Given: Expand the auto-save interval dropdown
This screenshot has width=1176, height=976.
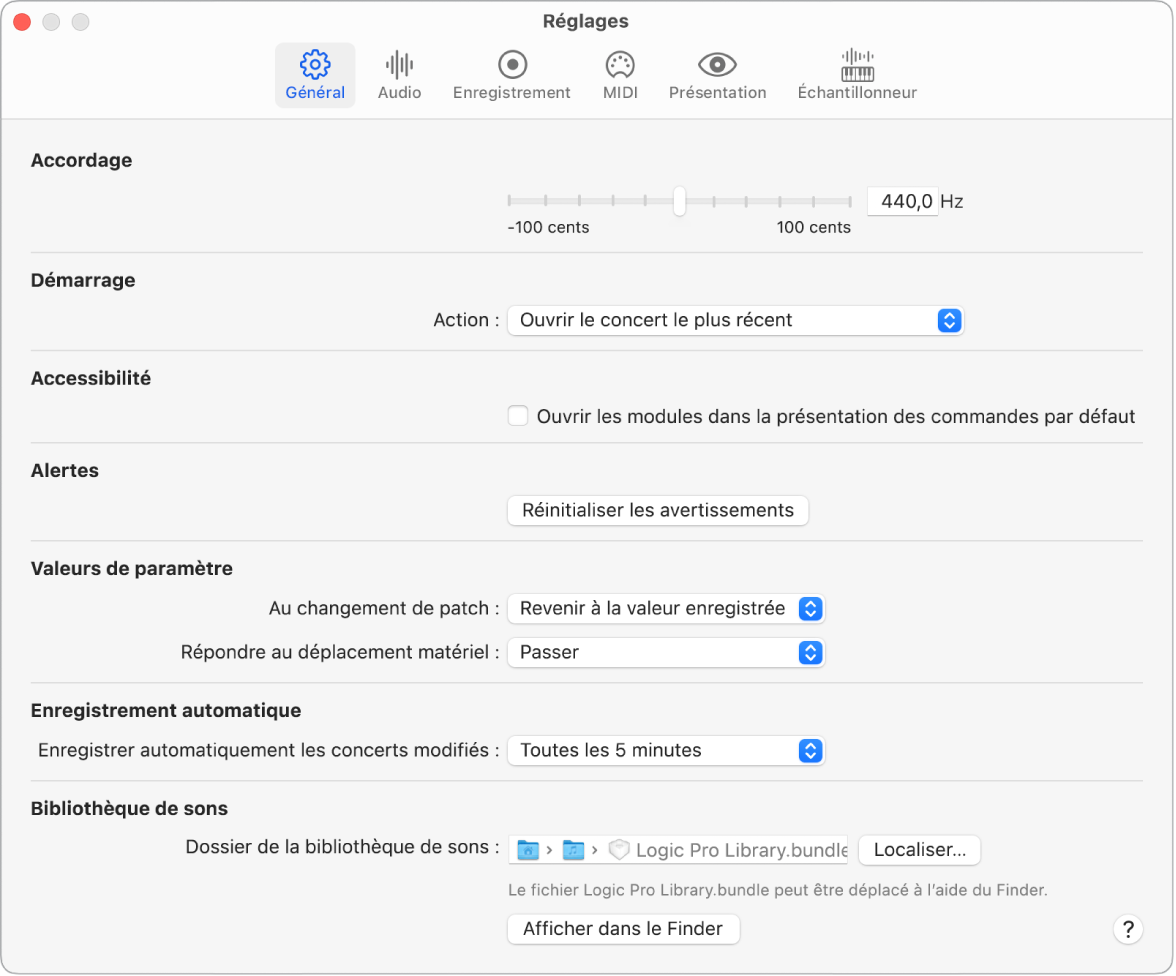Looking at the screenshot, I should coord(666,751).
